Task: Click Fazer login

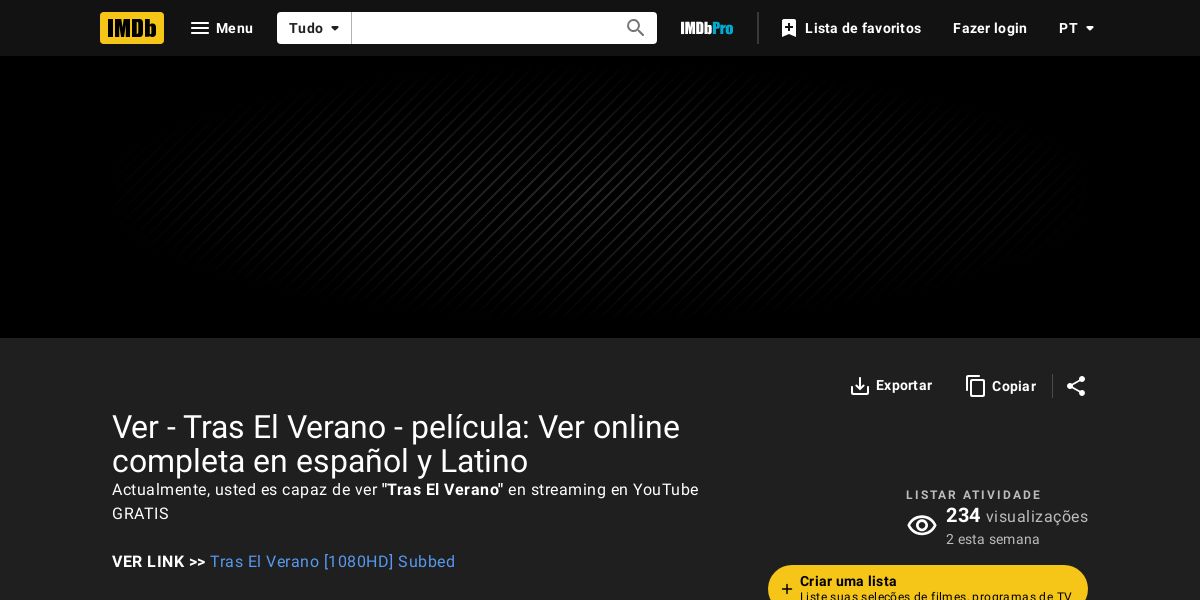Action: [990, 28]
